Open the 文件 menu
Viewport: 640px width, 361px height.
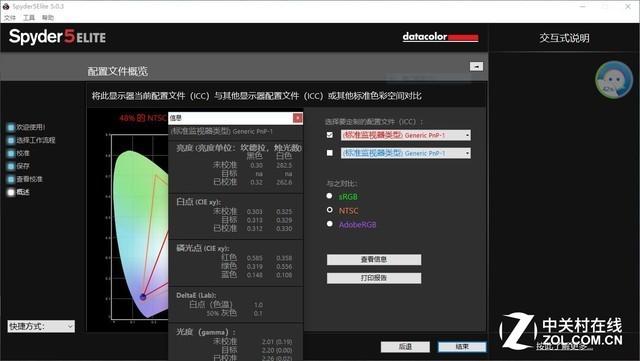tap(9, 18)
